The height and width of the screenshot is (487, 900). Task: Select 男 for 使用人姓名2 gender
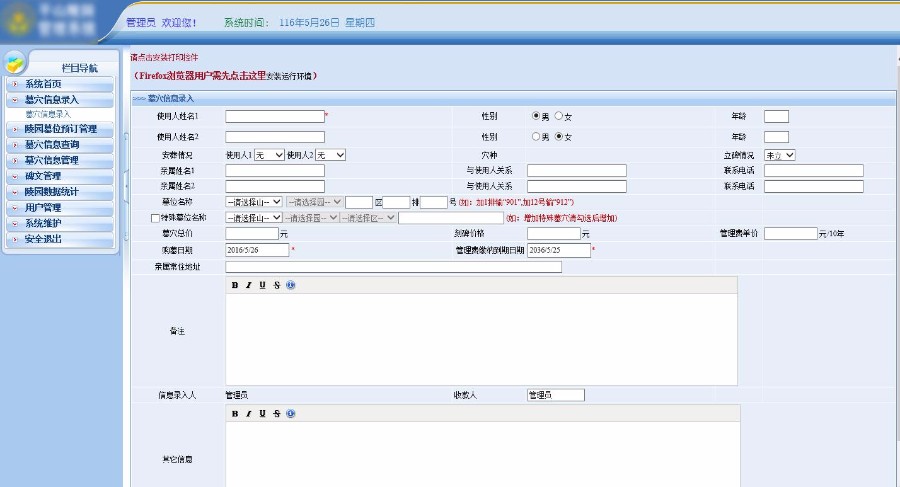tap(536, 137)
